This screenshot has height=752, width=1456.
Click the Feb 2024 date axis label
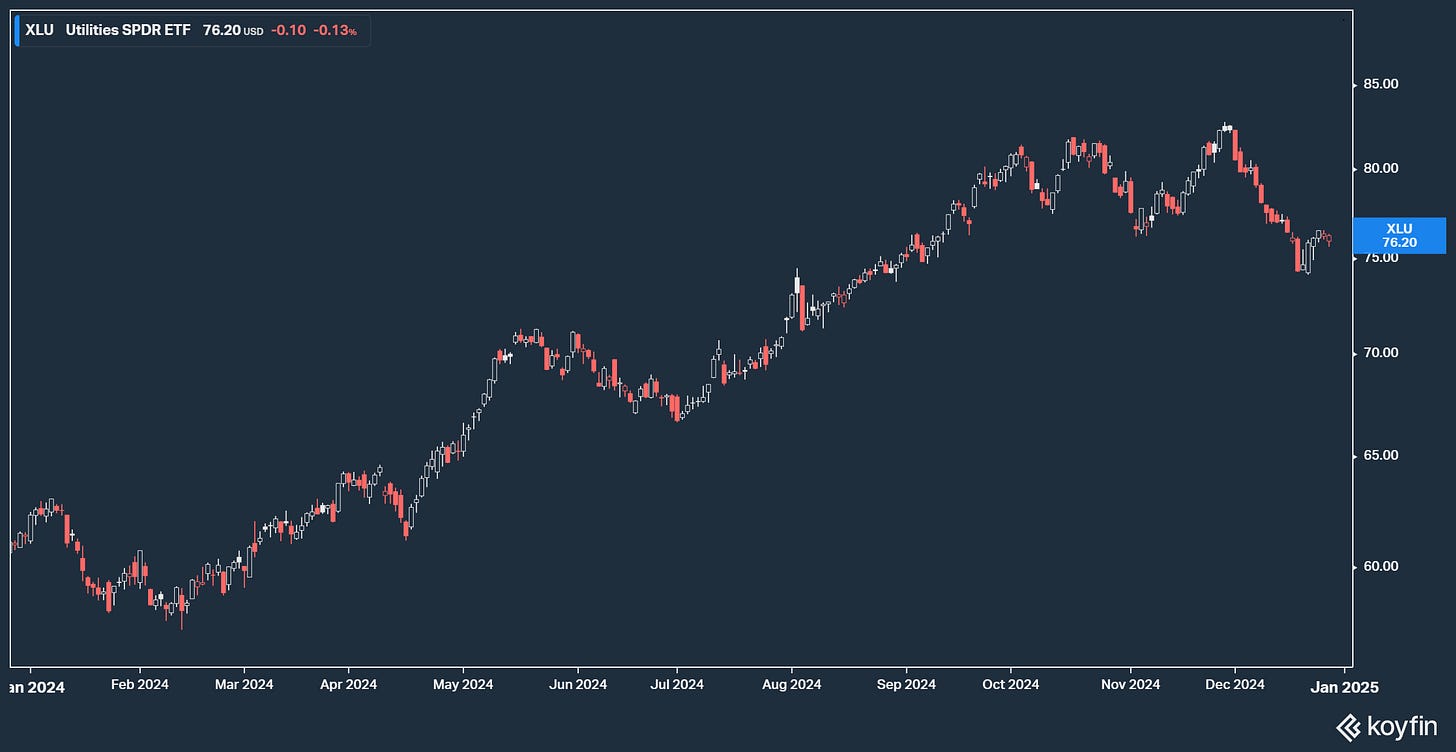tap(140, 685)
